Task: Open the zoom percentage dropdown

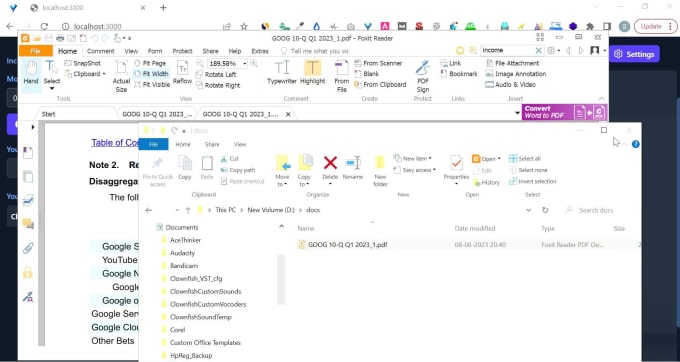Action: [245, 64]
